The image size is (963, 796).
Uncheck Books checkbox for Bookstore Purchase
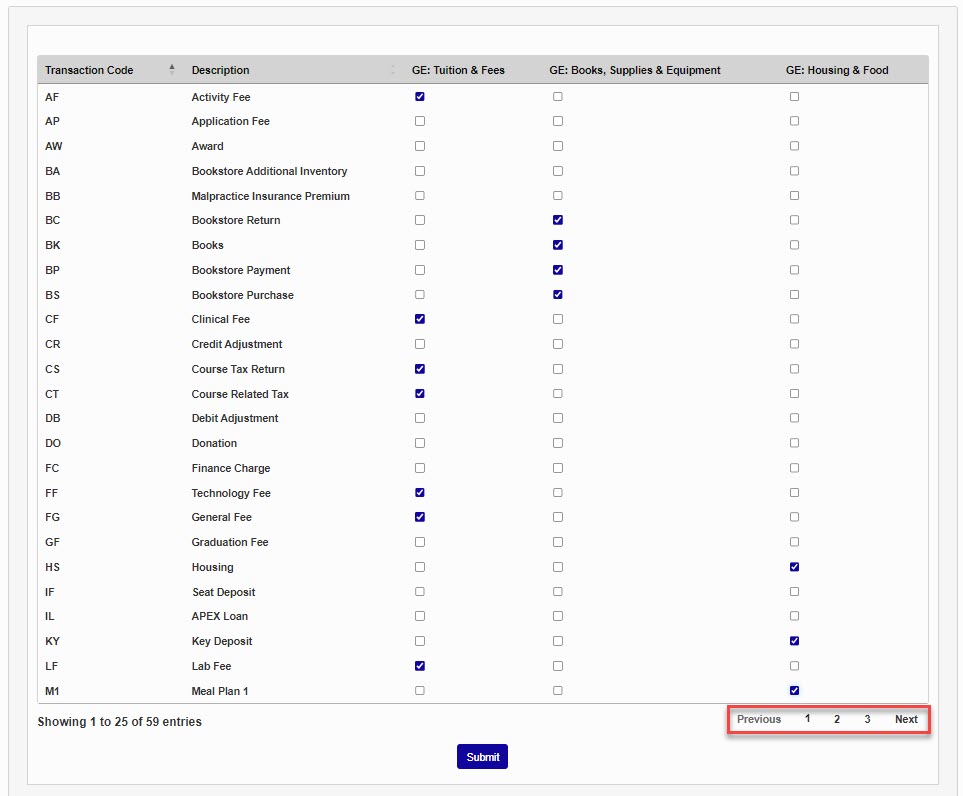[x=558, y=294]
